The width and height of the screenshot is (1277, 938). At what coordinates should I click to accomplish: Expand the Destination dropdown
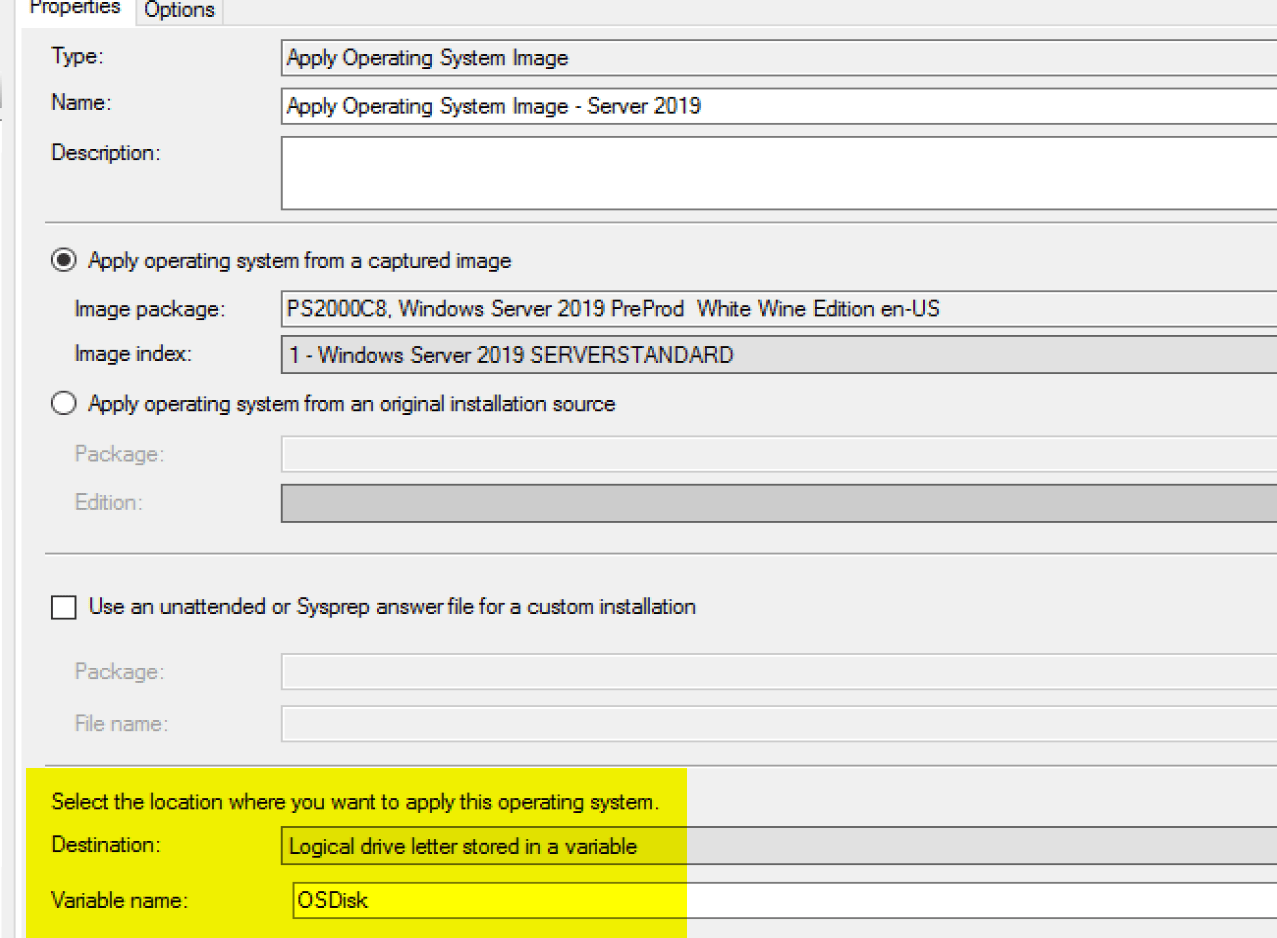(x=778, y=846)
